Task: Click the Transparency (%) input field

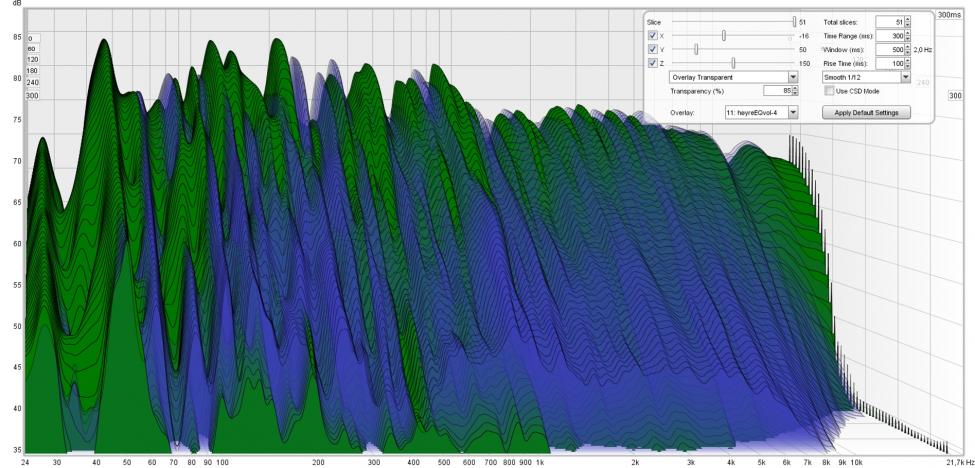Action: 778,91
